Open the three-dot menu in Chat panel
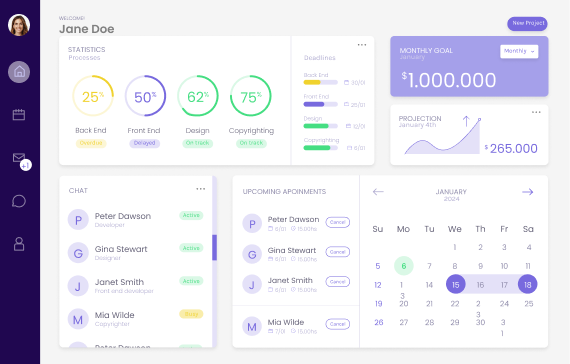The width and height of the screenshot is (570, 364). tap(201, 189)
